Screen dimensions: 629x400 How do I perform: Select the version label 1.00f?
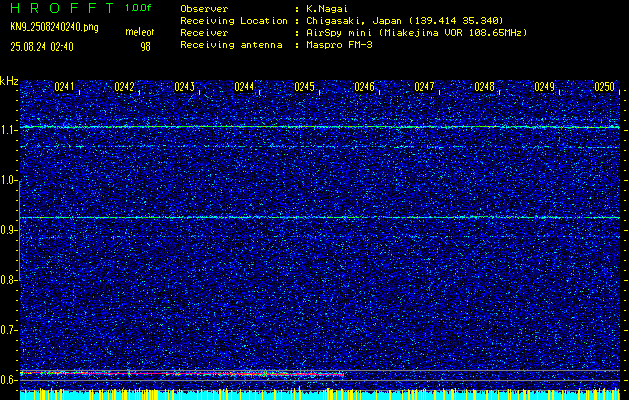pos(138,8)
